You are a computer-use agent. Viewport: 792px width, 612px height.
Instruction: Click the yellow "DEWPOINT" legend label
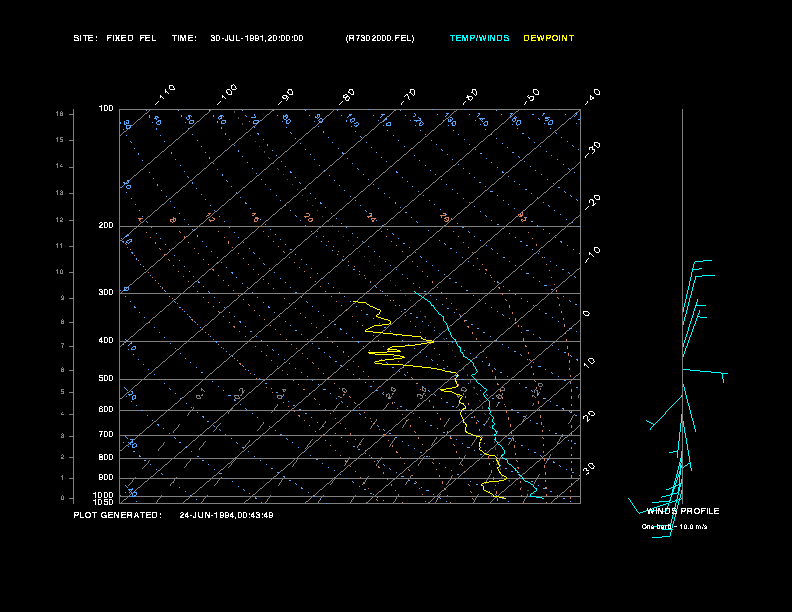(549, 38)
